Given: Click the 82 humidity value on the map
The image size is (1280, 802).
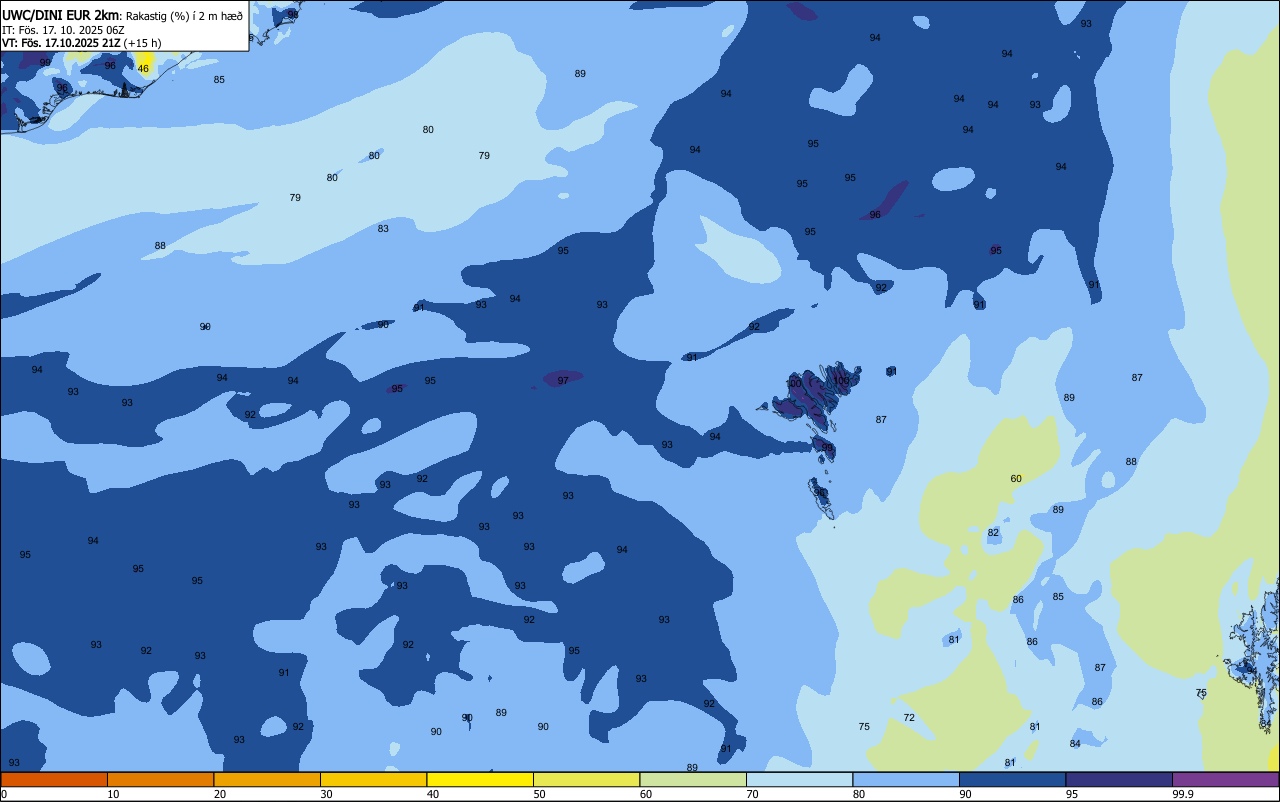Looking at the screenshot, I should (x=993, y=534).
